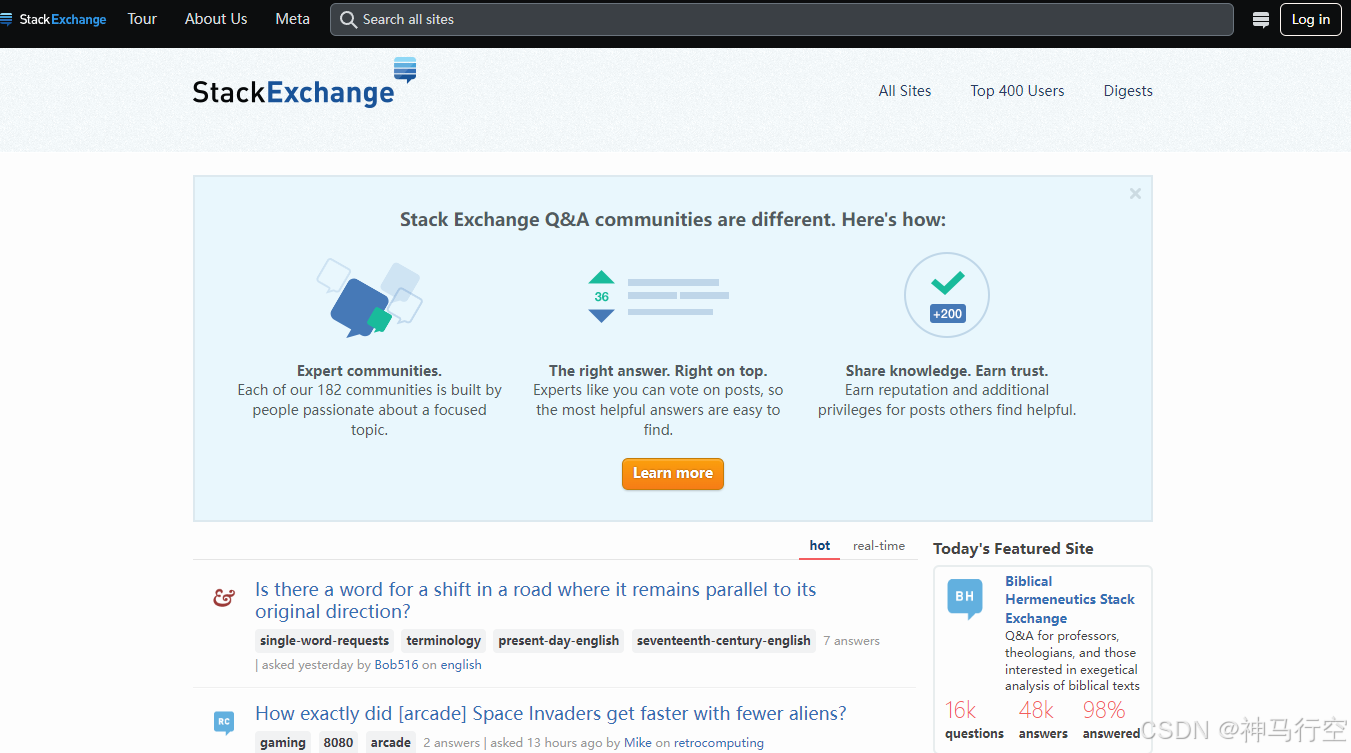The image size is (1351, 753).
Task: Open the Digests page
Action: [1128, 91]
